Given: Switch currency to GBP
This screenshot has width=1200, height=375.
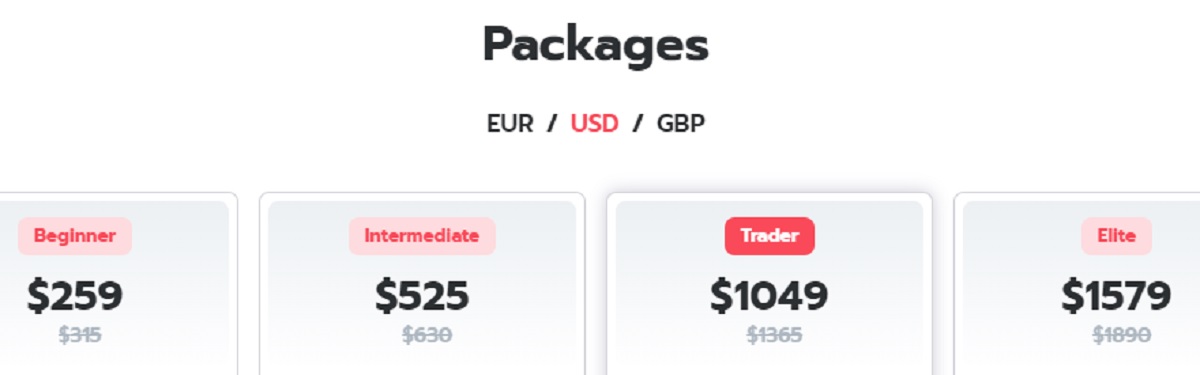Looking at the screenshot, I should click(x=681, y=124).
